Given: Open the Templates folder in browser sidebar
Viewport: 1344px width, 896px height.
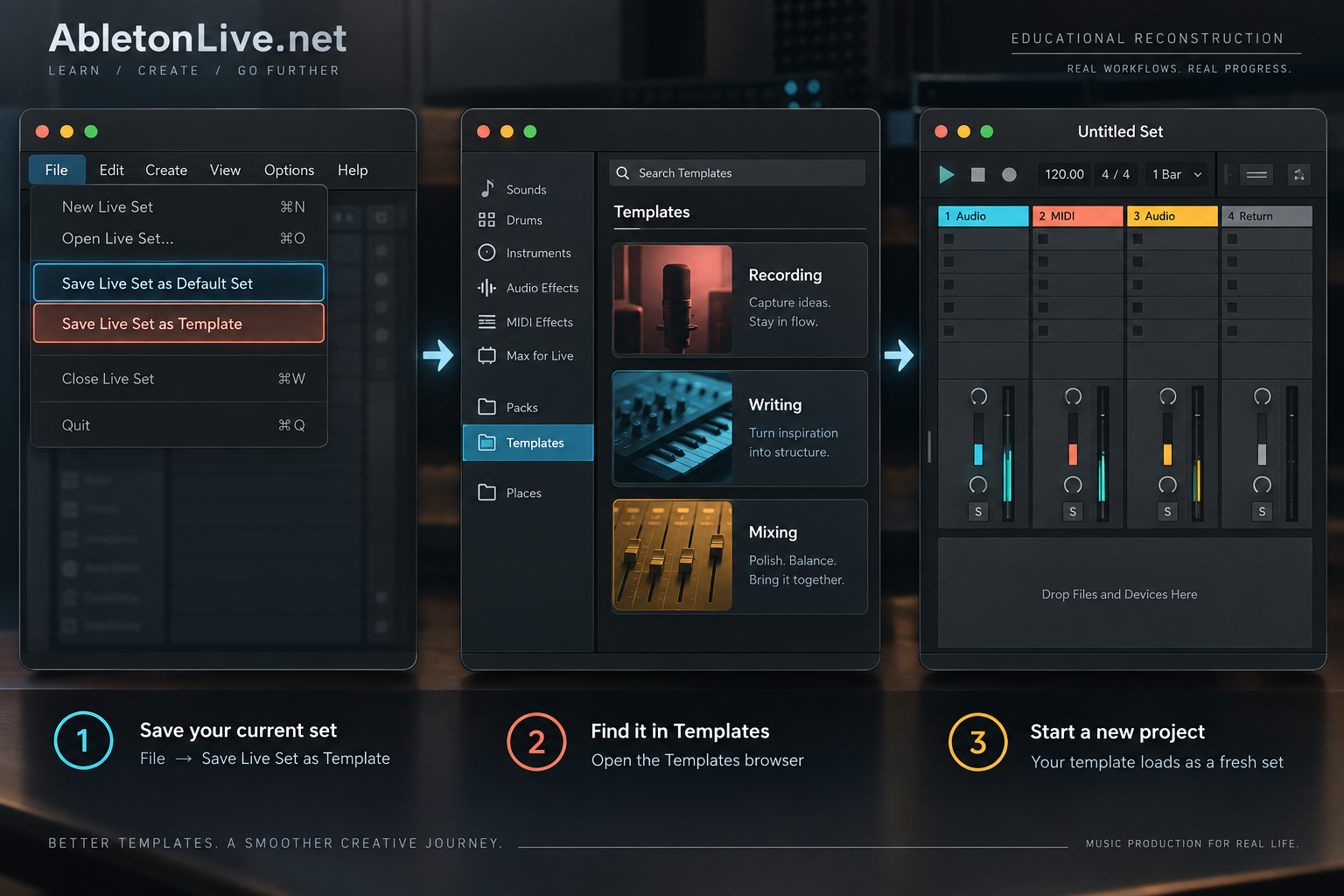Looking at the screenshot, I should [x=528, y=443].
